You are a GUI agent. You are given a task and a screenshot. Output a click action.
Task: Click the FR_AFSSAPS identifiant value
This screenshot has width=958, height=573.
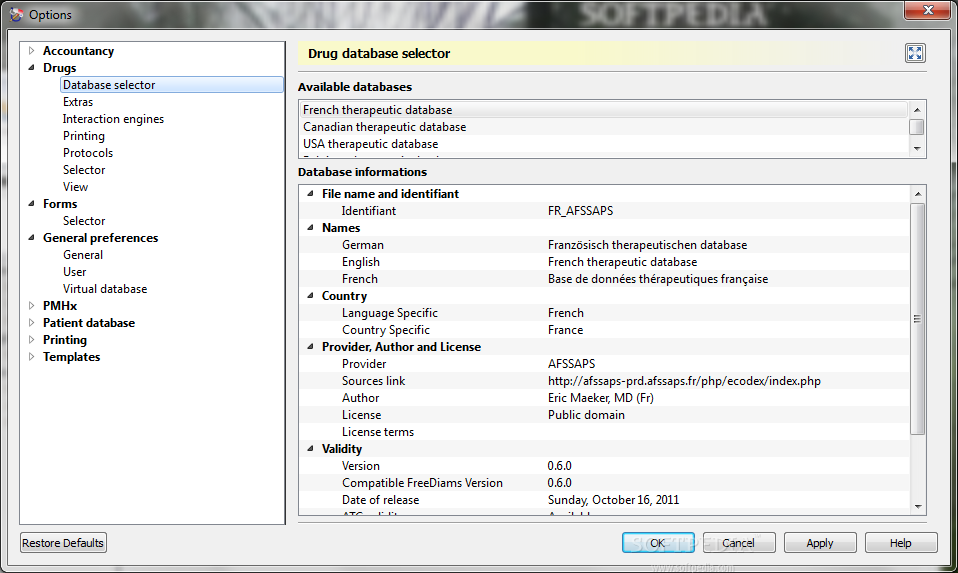(x=580, y=211)
